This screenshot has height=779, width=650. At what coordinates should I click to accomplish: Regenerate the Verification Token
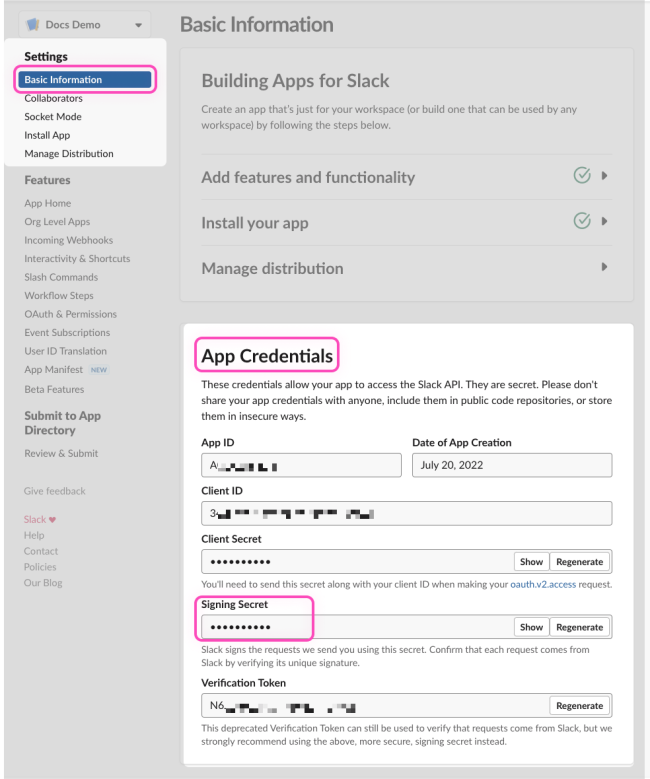pos(580,705)
